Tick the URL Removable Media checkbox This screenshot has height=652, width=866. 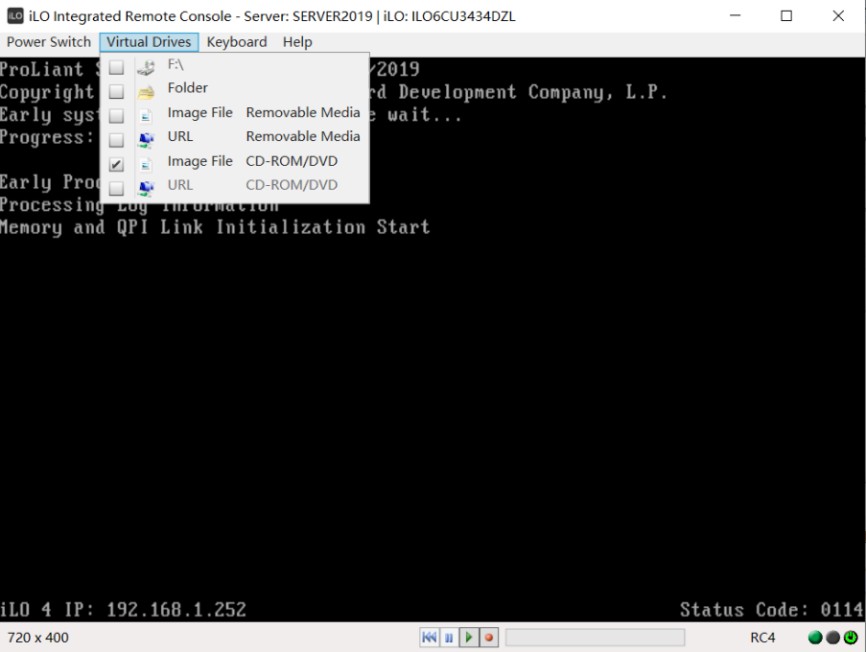pos(117,140)
